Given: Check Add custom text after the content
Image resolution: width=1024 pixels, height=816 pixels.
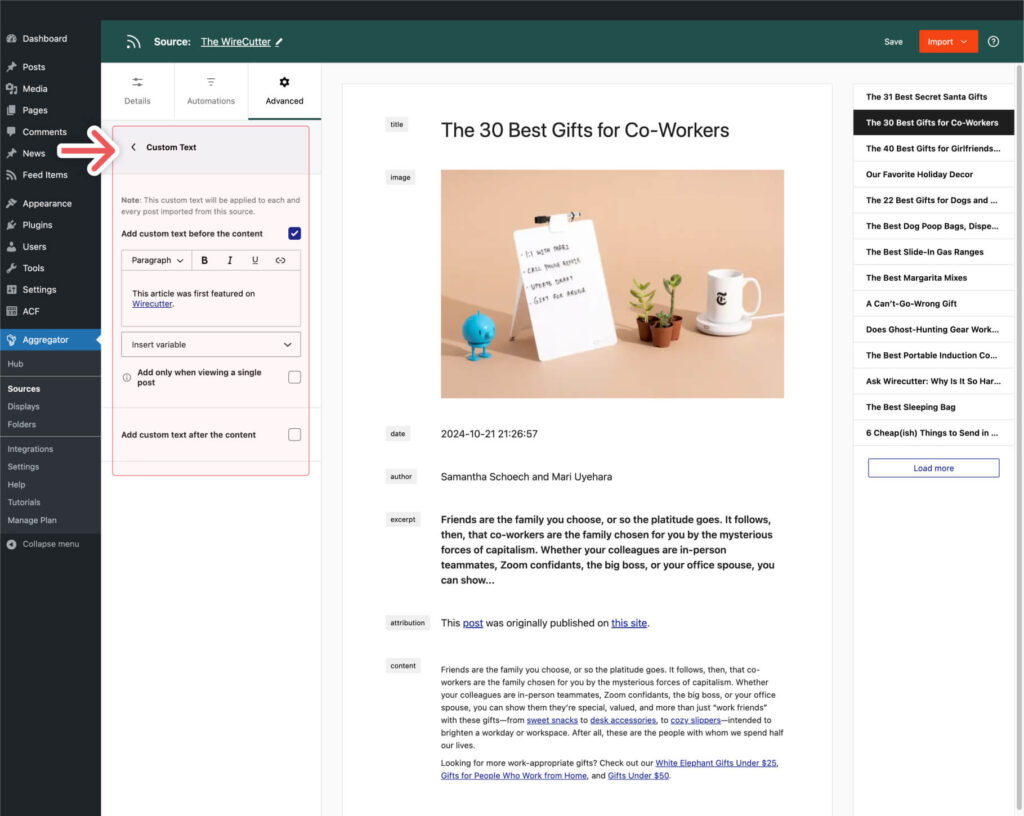Looking at the screenshot, I should [x=295, y=435].
